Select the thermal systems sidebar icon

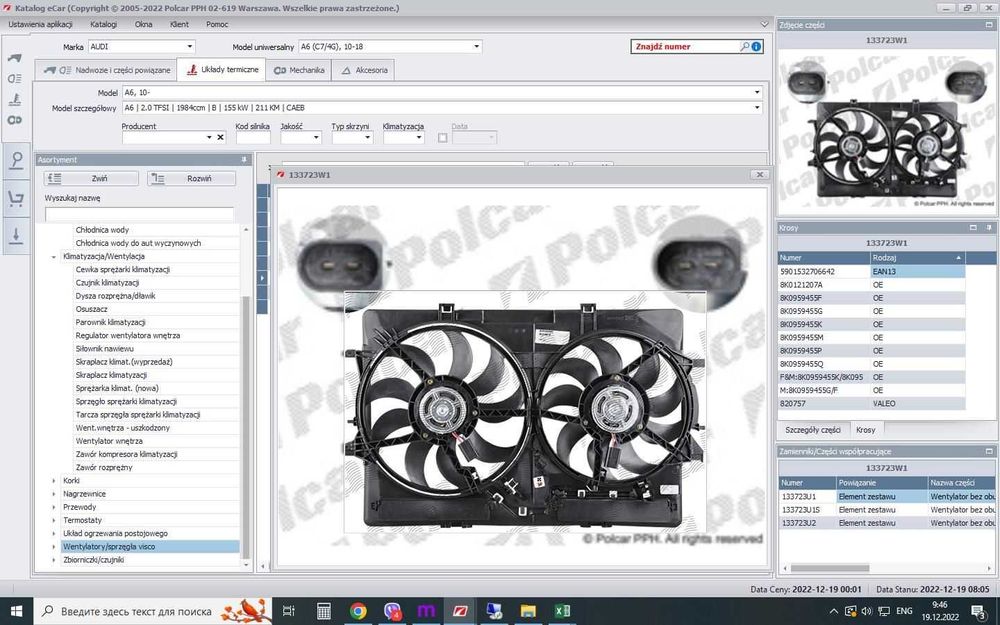click(15, 99)
